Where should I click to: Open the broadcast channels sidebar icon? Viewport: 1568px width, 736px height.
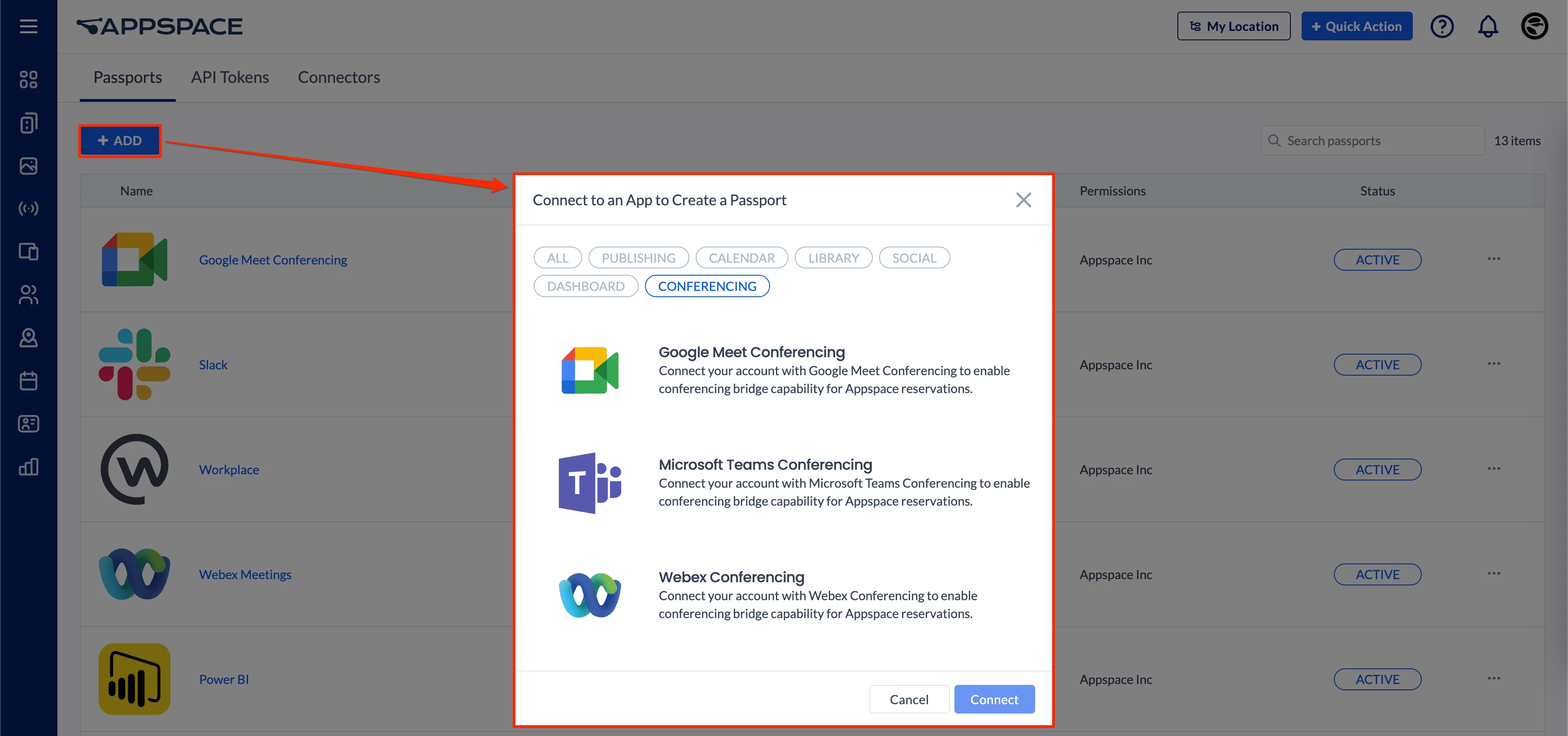(x=28, y=208)
